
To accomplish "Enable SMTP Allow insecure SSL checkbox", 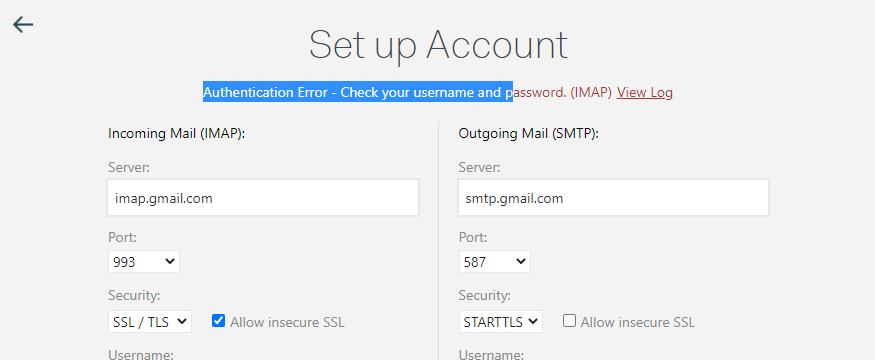I will pyautogui.click(x=569, y=321).
